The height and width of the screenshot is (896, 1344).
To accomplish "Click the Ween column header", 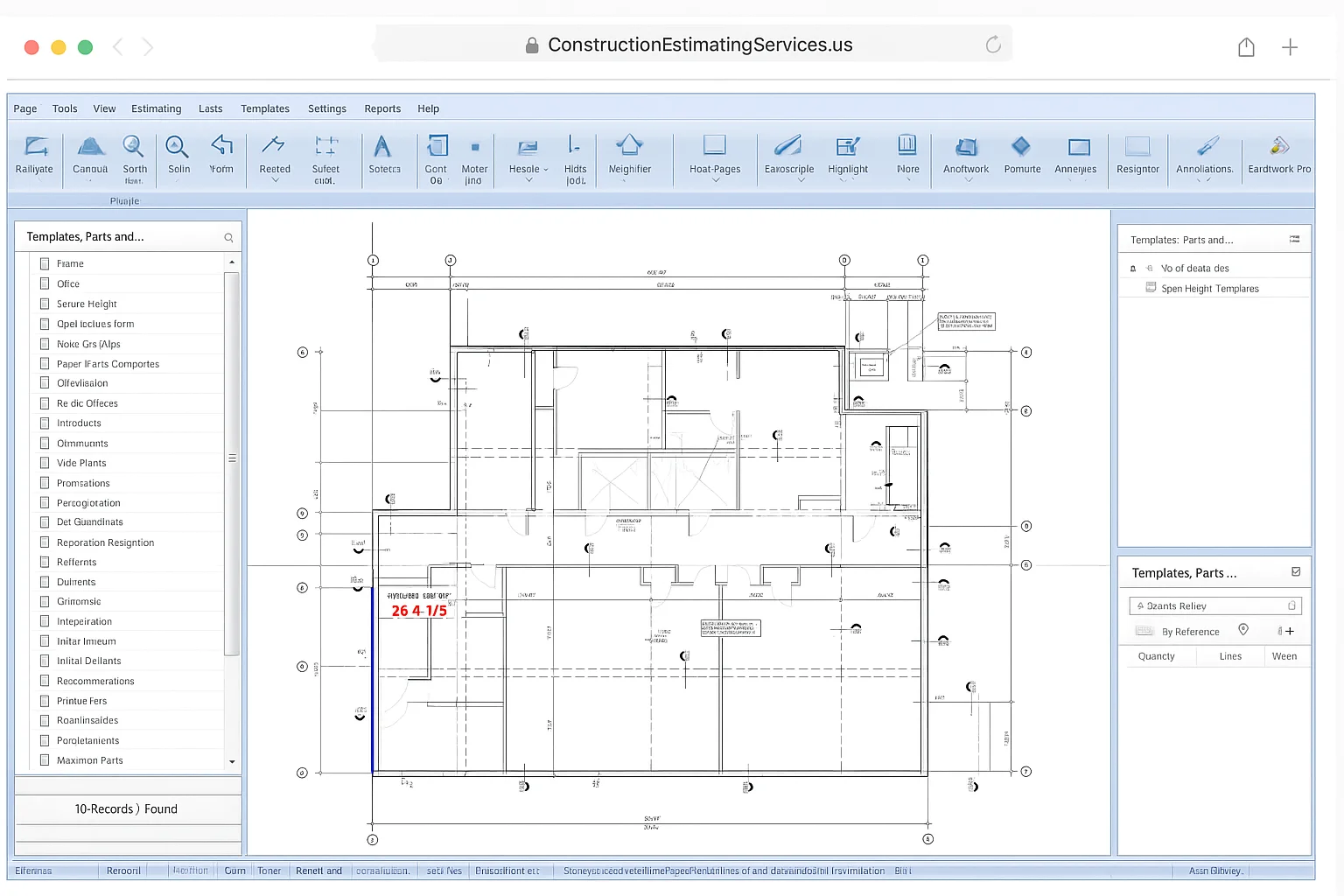I will tap(1284, 656).
